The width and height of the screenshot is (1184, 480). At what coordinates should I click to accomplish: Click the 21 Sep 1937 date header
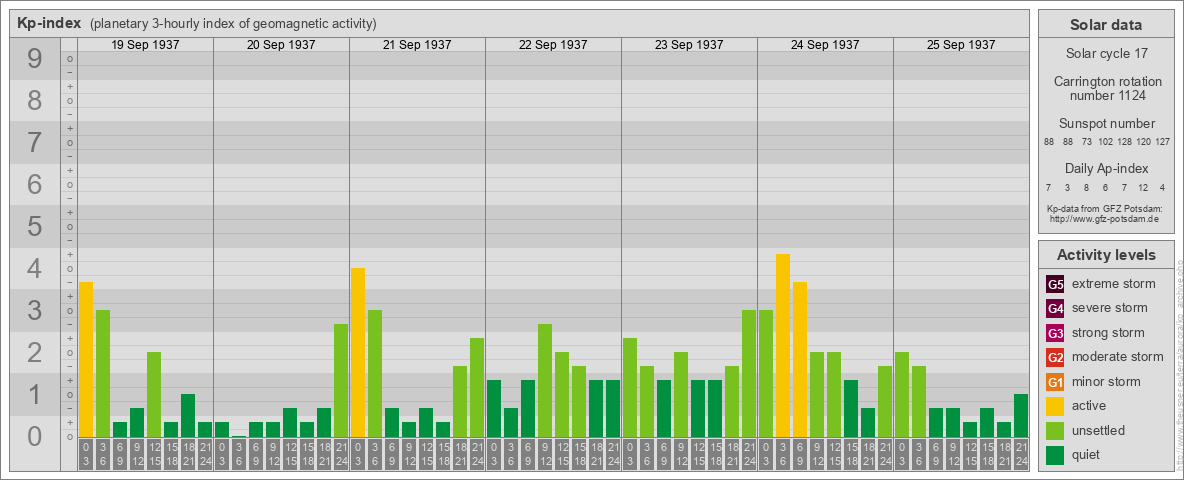(417, 45)
